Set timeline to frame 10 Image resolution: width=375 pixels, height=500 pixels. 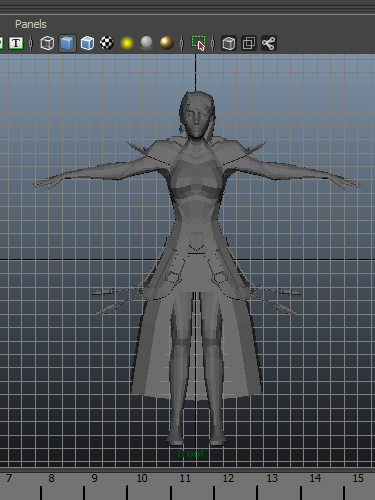[142, 478]
